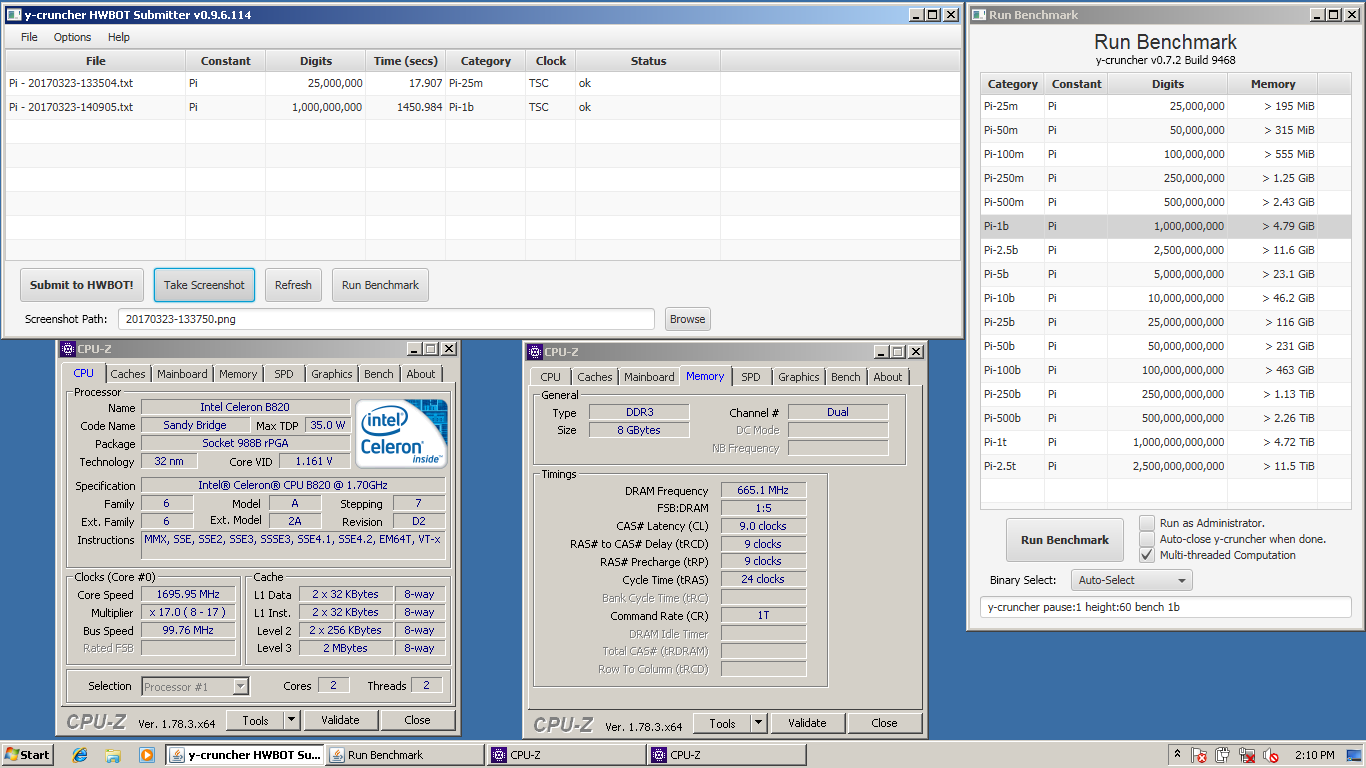The image size is (1366, 768).
Task: Click large Run Benchmark button in Run Benchmark window
Action: pos(1065,540)
